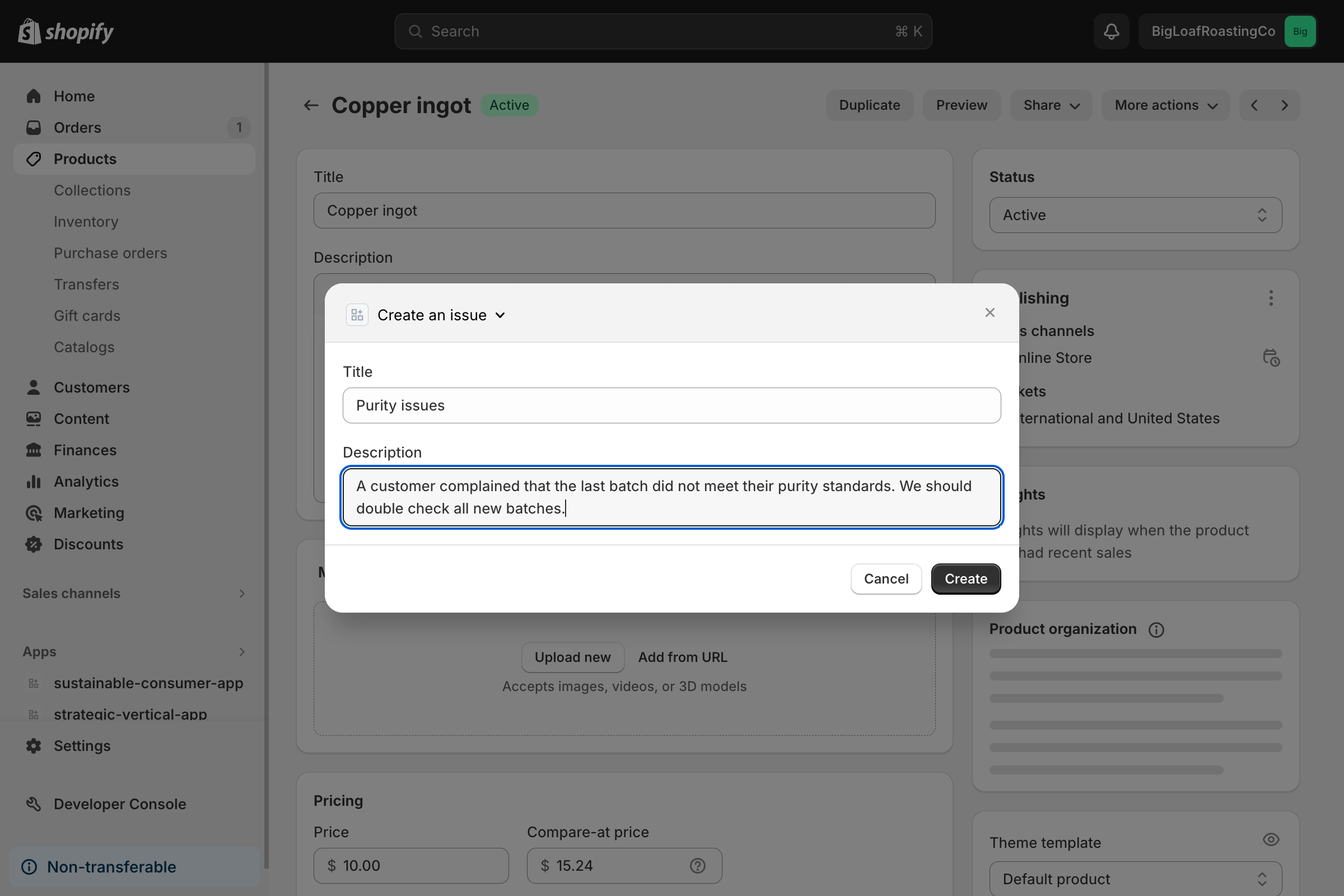Click the Compare-at price field 15.24
Screen dimensions: 1344x896
point(624,866)
